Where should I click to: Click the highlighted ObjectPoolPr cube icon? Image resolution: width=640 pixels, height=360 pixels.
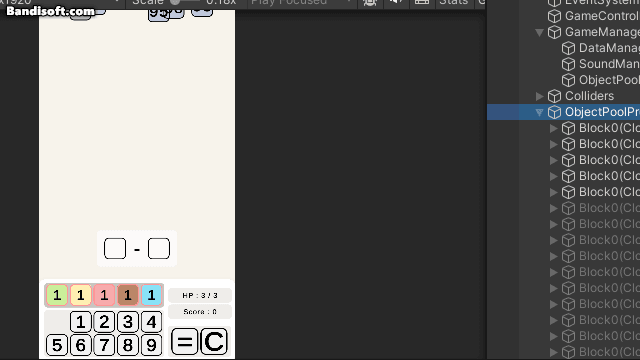554,112
